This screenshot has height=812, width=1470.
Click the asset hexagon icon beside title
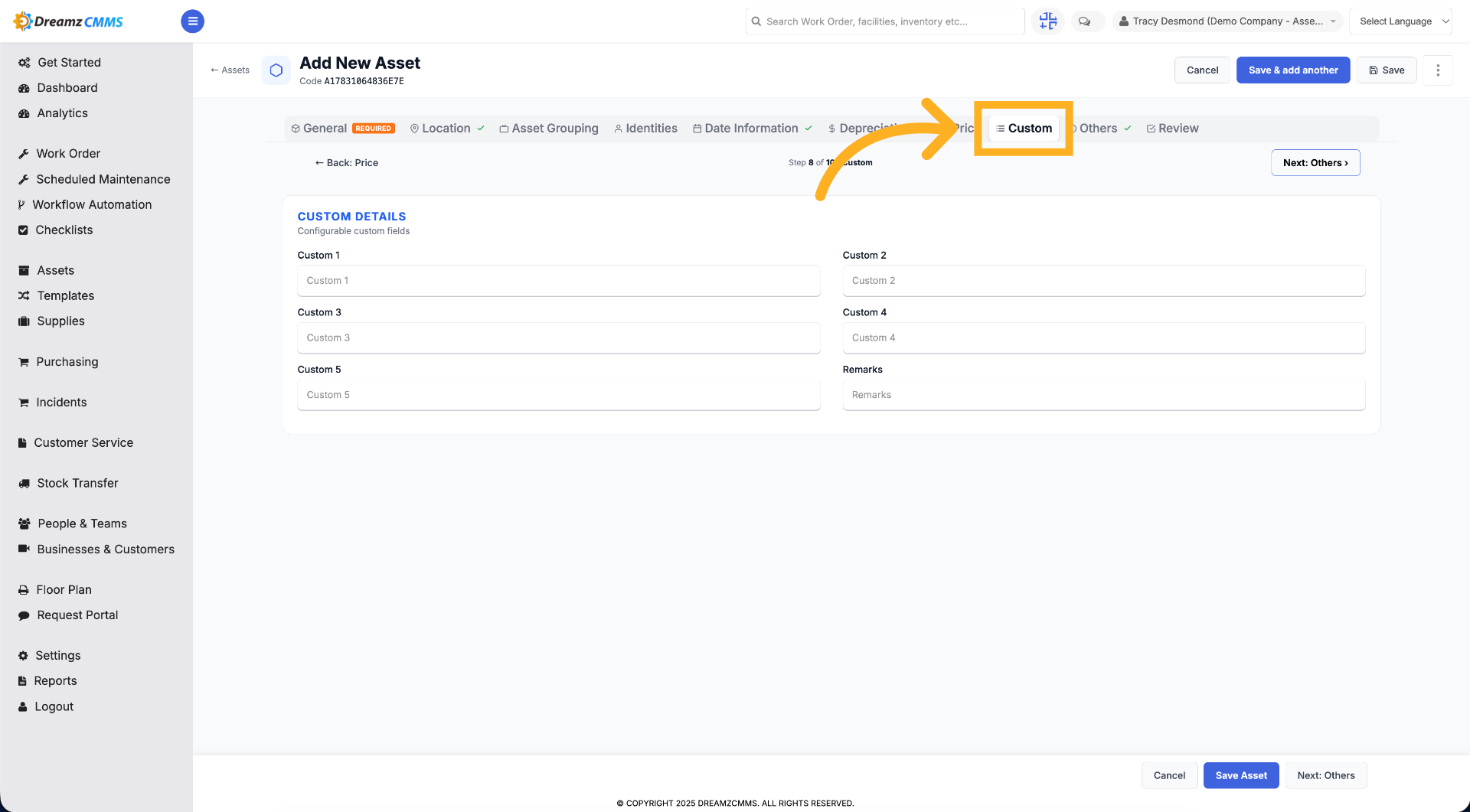(276, 70)
